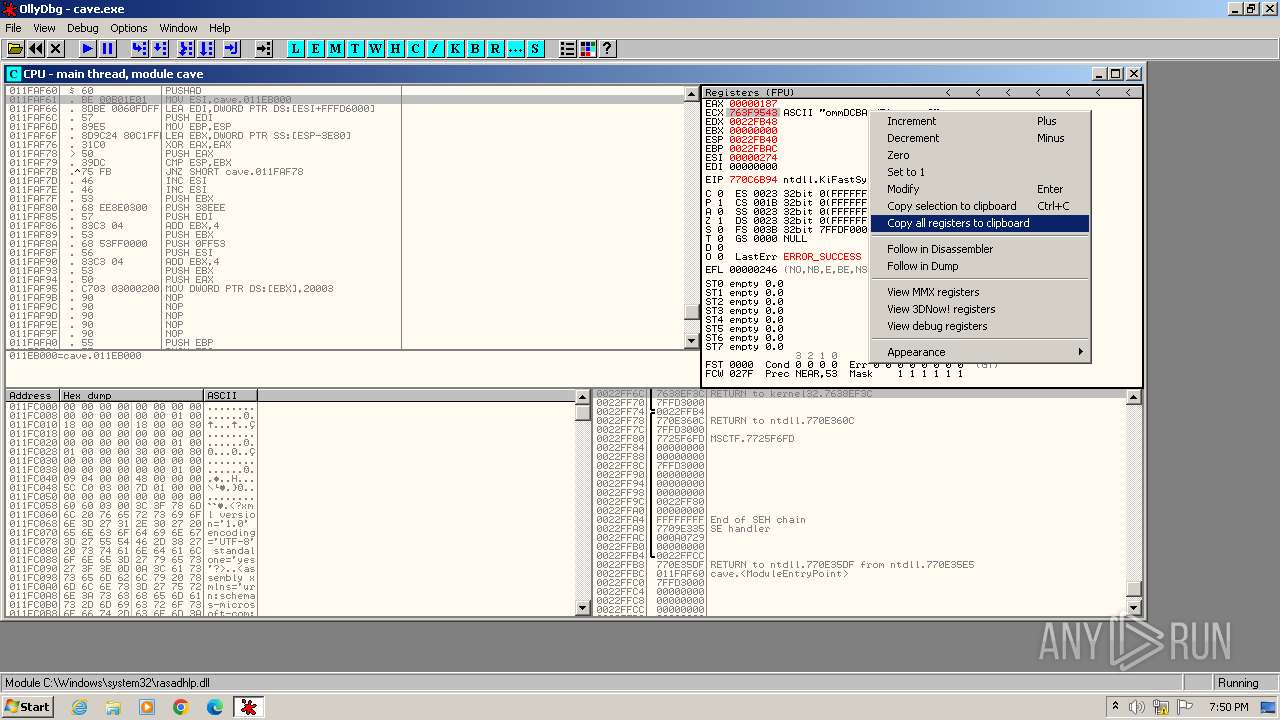Open Chrome from the taskbar

(x=180, y=707)
